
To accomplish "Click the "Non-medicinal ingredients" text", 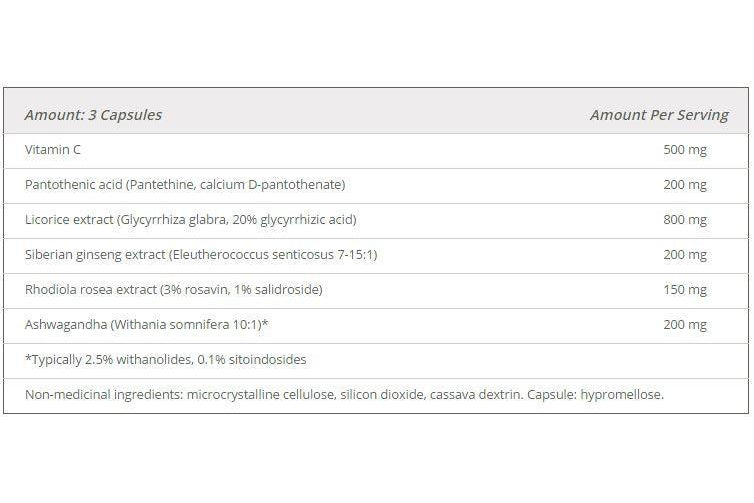I will coord(105,395).
